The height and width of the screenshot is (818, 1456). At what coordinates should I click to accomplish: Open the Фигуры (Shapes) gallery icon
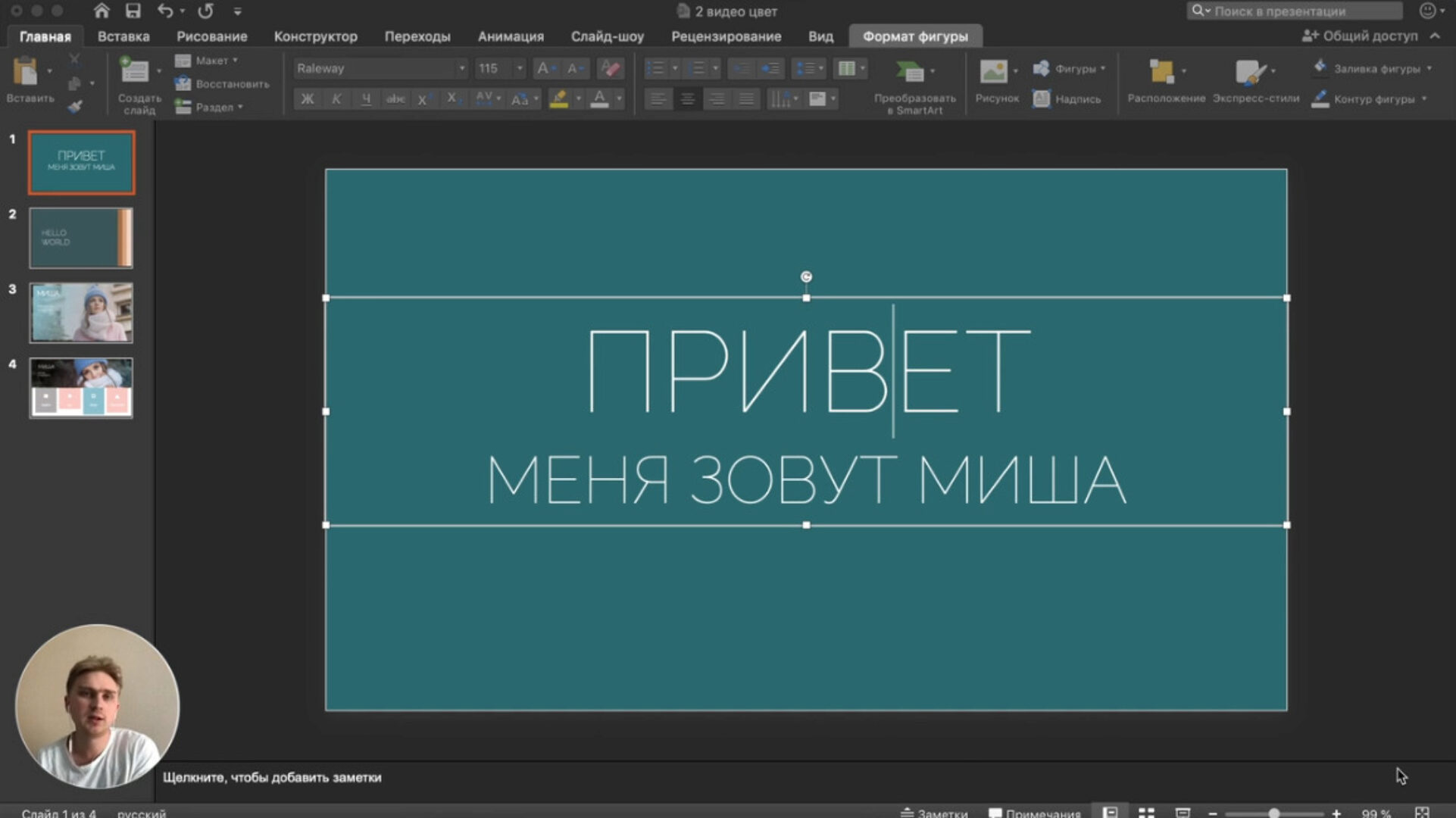click(1043, 68)
